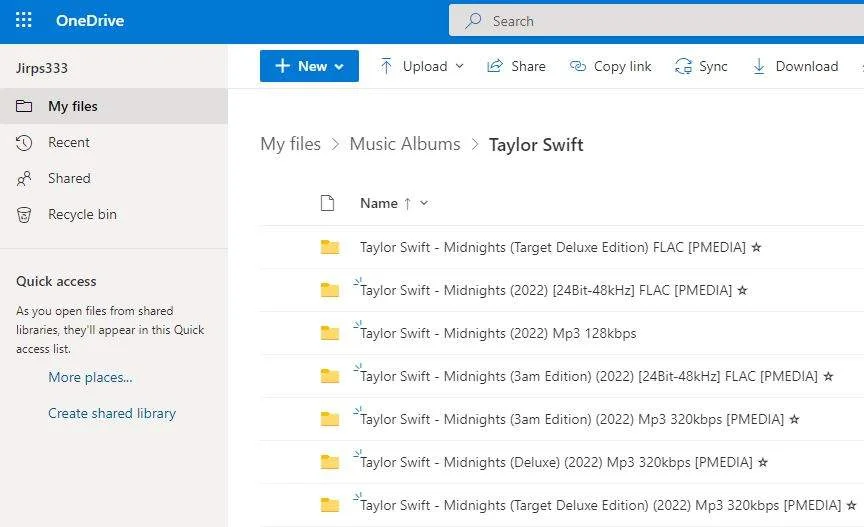Open Midnights (Target Deluxe Edition) Mp3 320kbps folder
864x527 pixels.
click(601, 506)
